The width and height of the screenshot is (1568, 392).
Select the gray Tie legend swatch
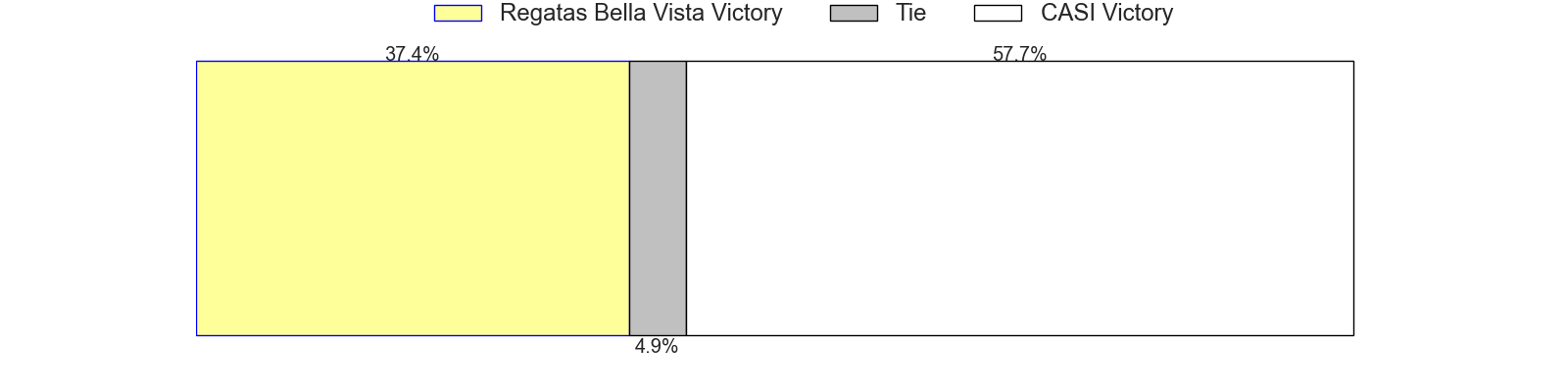tap(854, 13)
